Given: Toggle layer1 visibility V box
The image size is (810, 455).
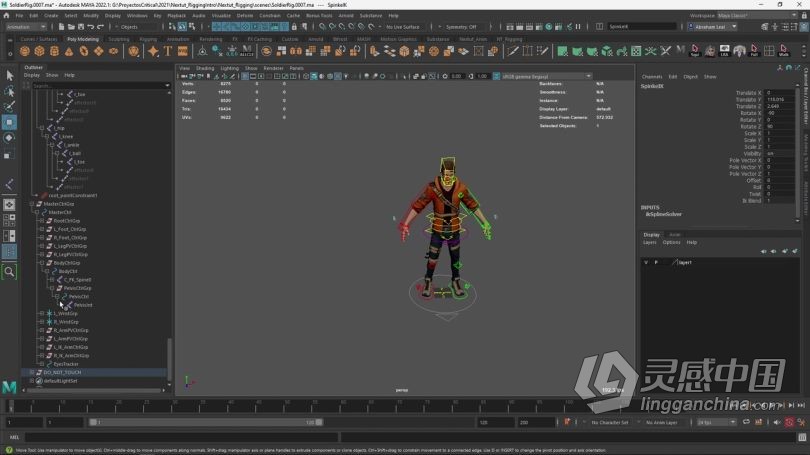Looking at the screenshot, I should point(646,262).
